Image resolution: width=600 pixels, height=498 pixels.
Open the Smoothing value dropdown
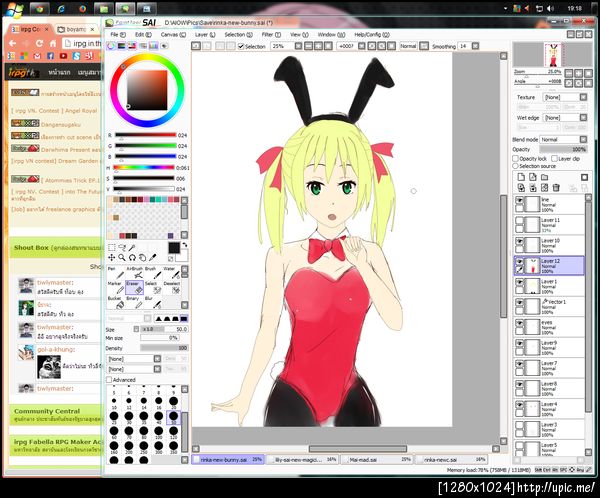click(x=475, y=46)
